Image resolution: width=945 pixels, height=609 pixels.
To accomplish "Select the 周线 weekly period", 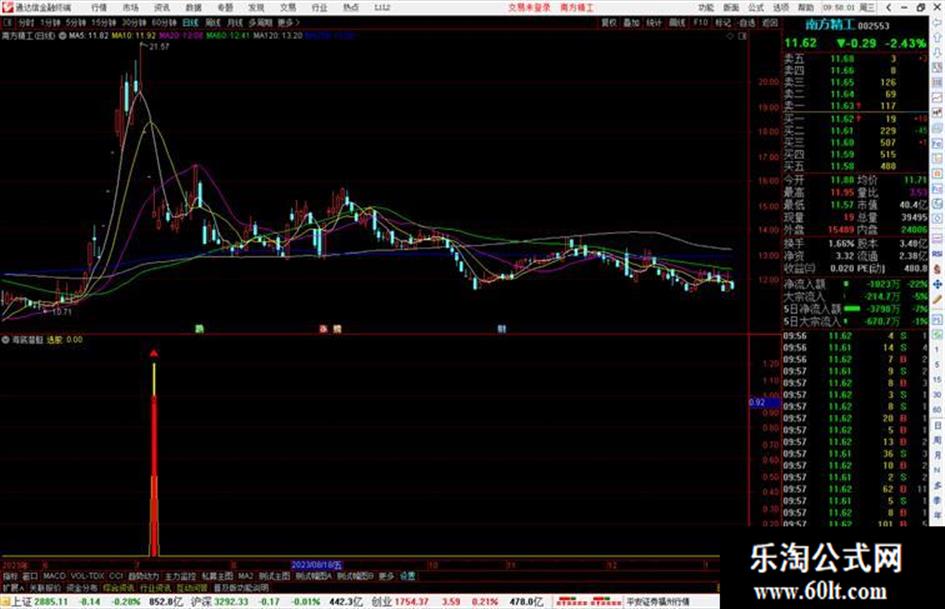I will [x=213, y=23].
